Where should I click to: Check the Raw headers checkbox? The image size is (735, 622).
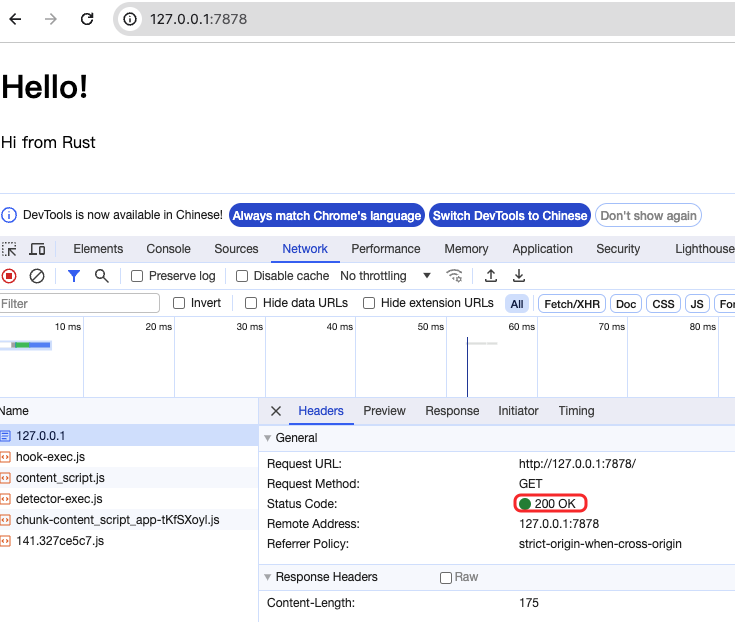tap(446, 577)
